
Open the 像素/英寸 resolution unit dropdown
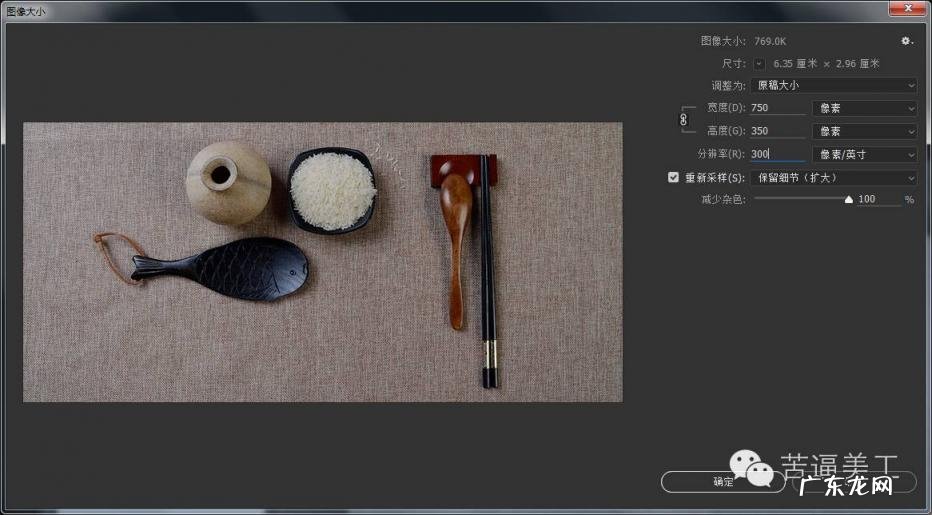pos(864,155)
